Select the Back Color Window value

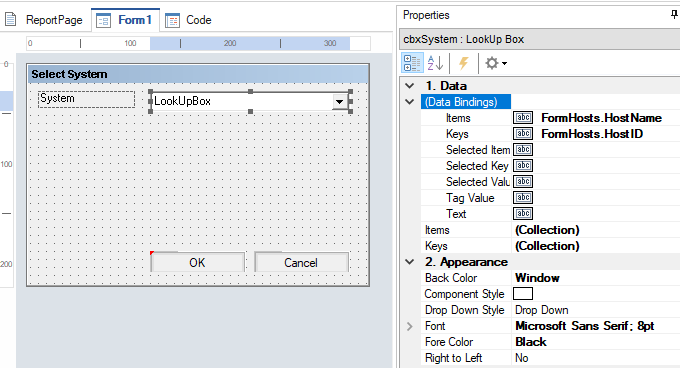click(537, 278)
